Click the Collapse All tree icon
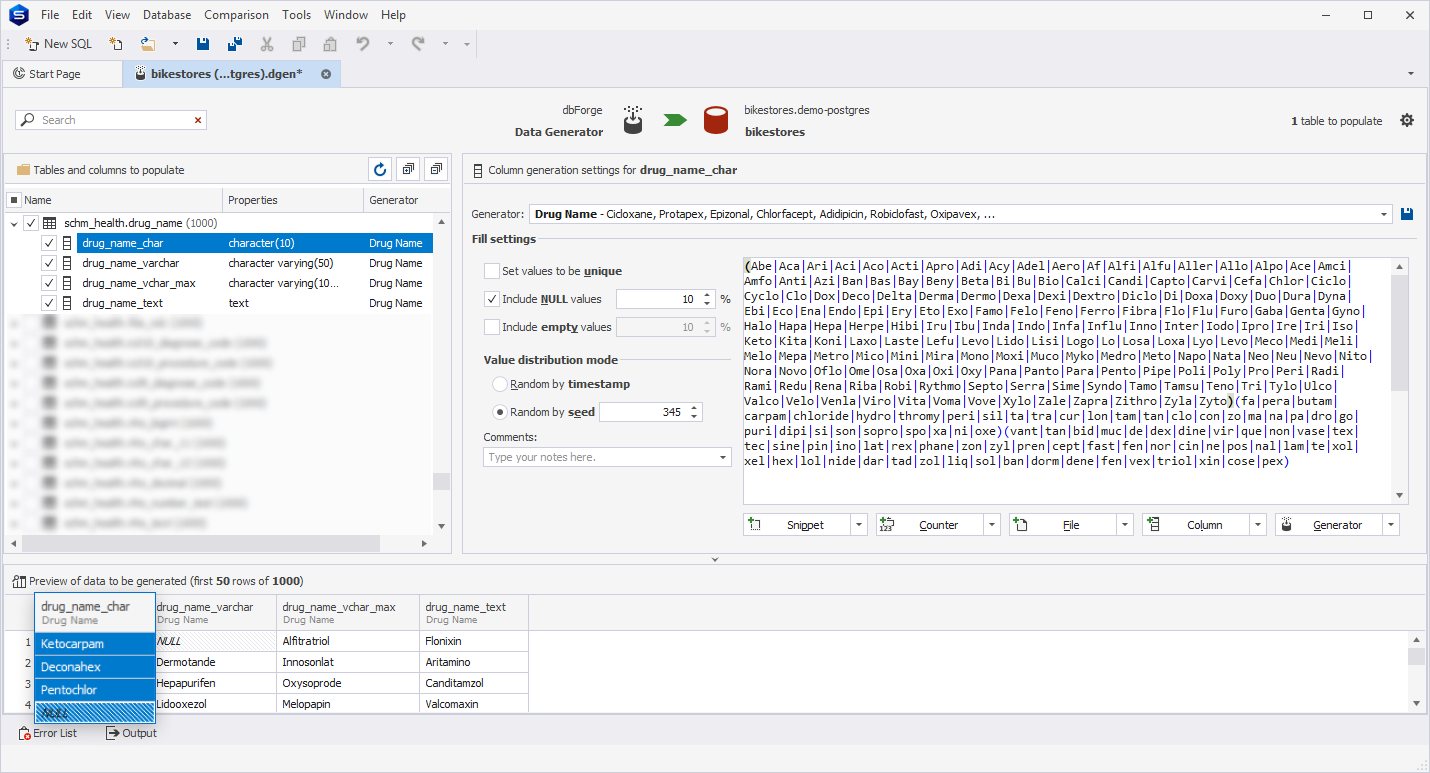 435,169
